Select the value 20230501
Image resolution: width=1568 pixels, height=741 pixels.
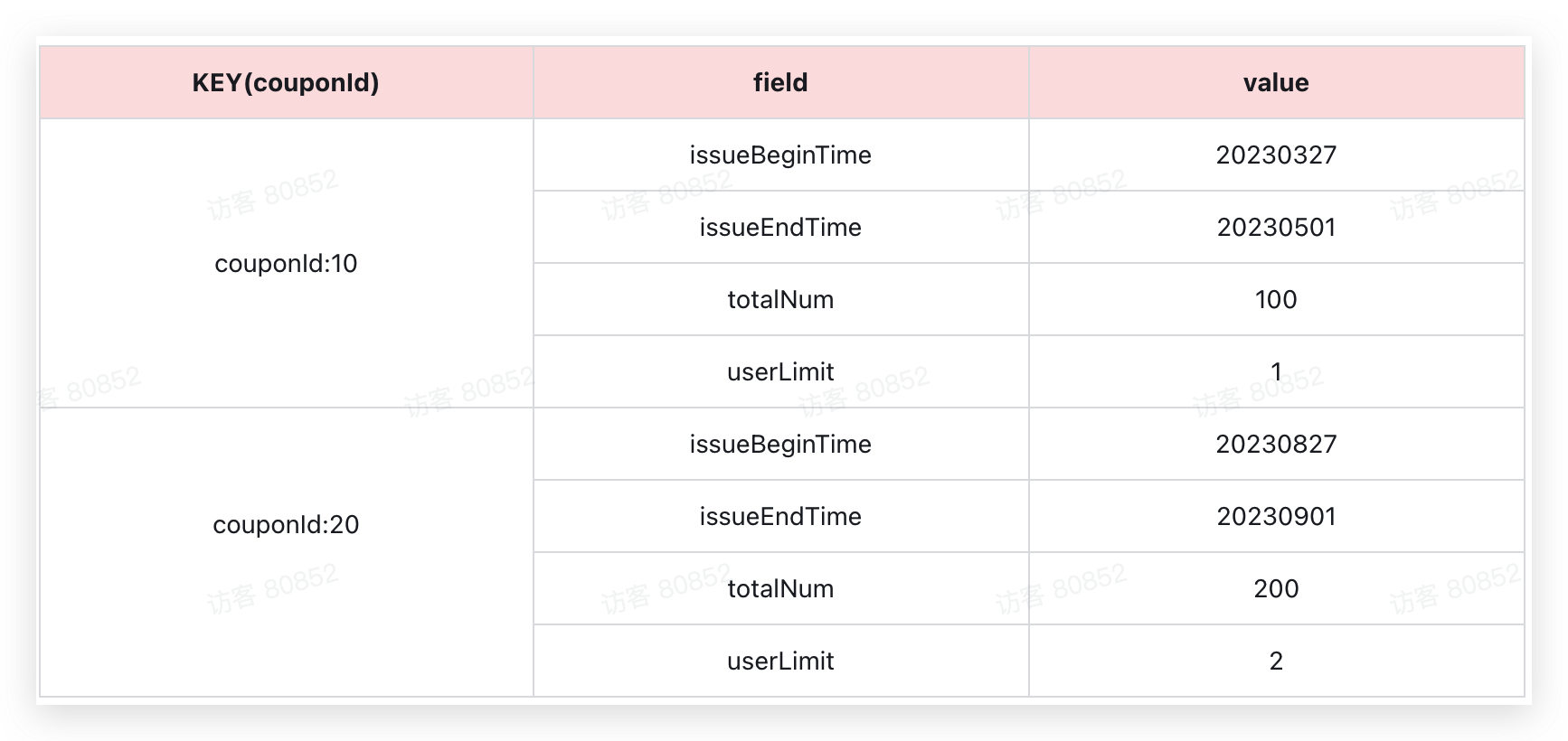coord(1276,228)
